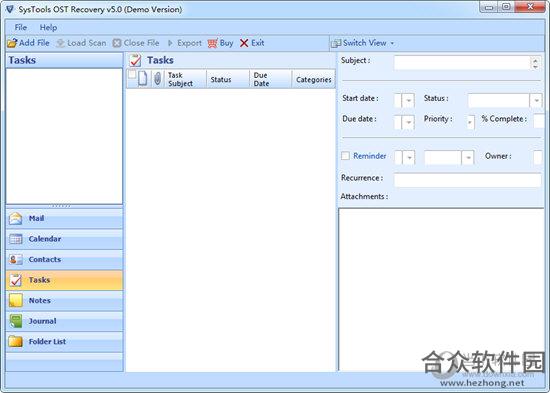
Task: Click the Buy shopping cart icon
Action: pyautogui.click(x=213, y=43)
